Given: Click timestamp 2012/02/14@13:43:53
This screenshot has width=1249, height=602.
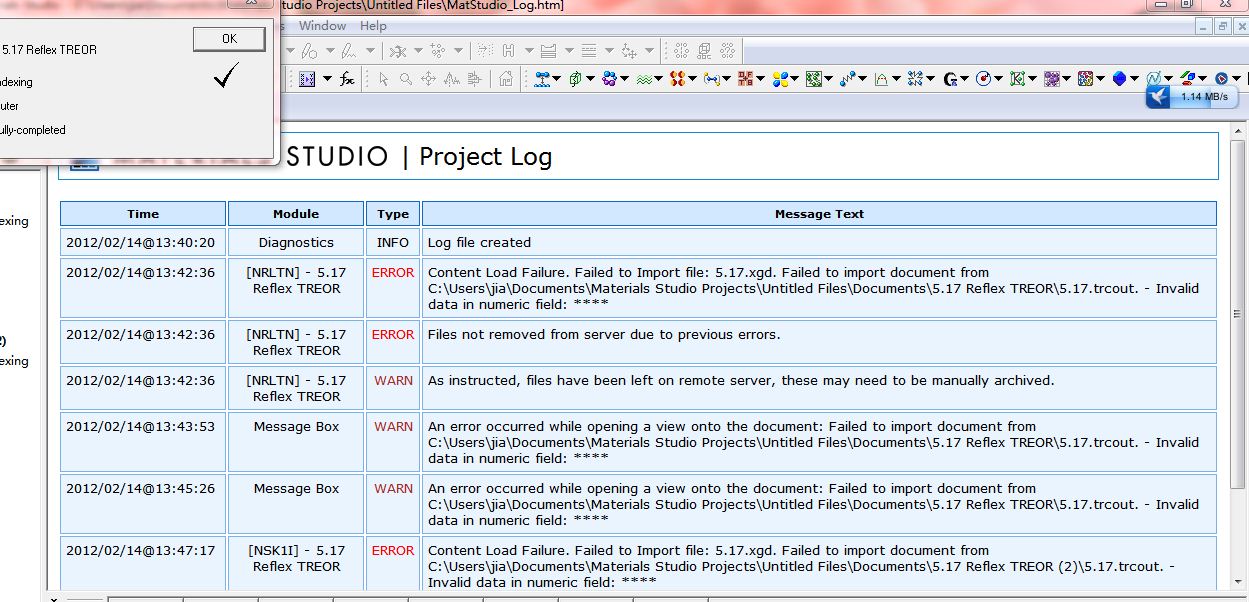Looking at the screenshot, I should click(x=140, y=426).
